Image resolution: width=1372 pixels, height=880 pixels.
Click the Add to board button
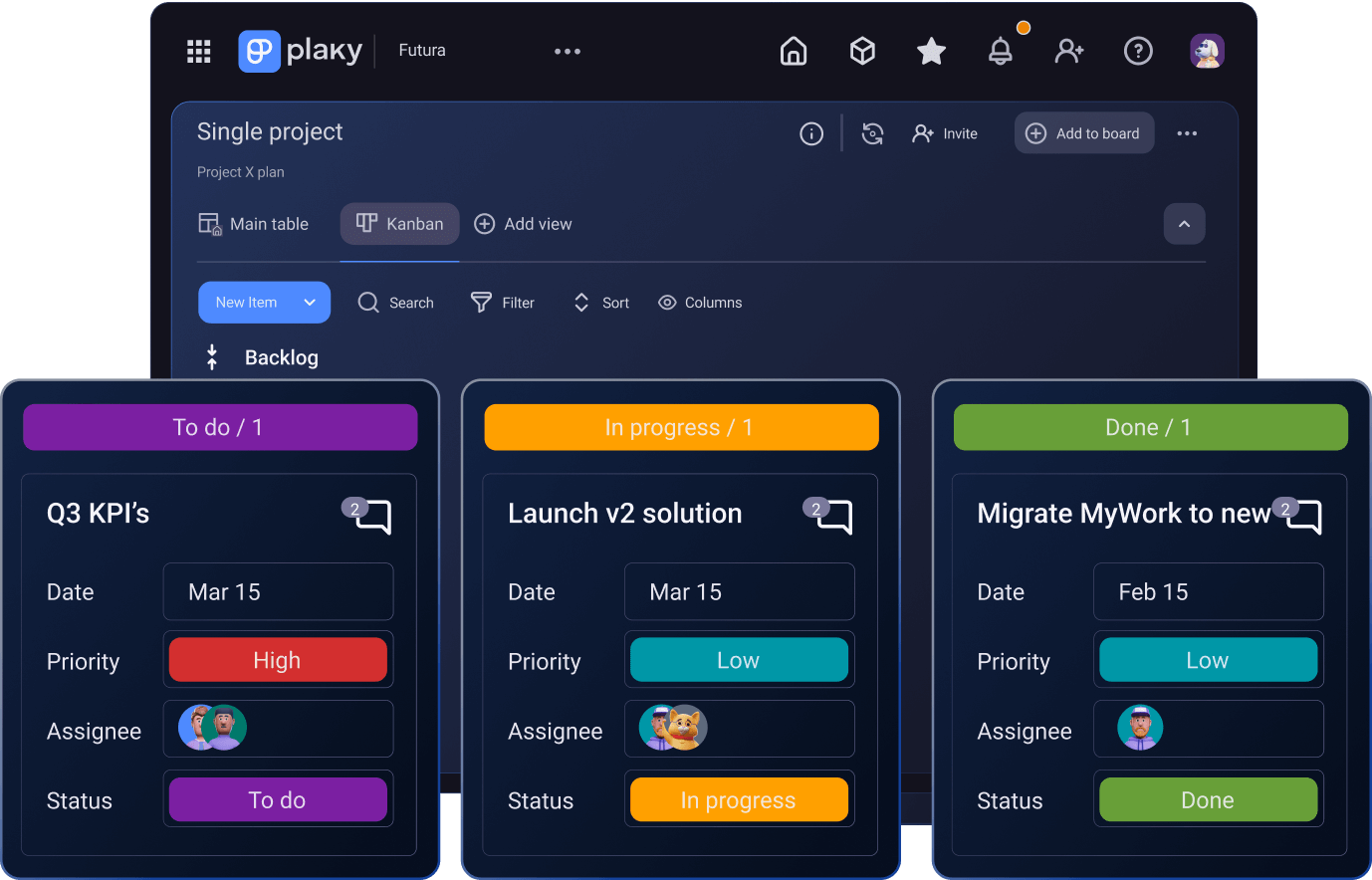click(x=1084, y=132)
